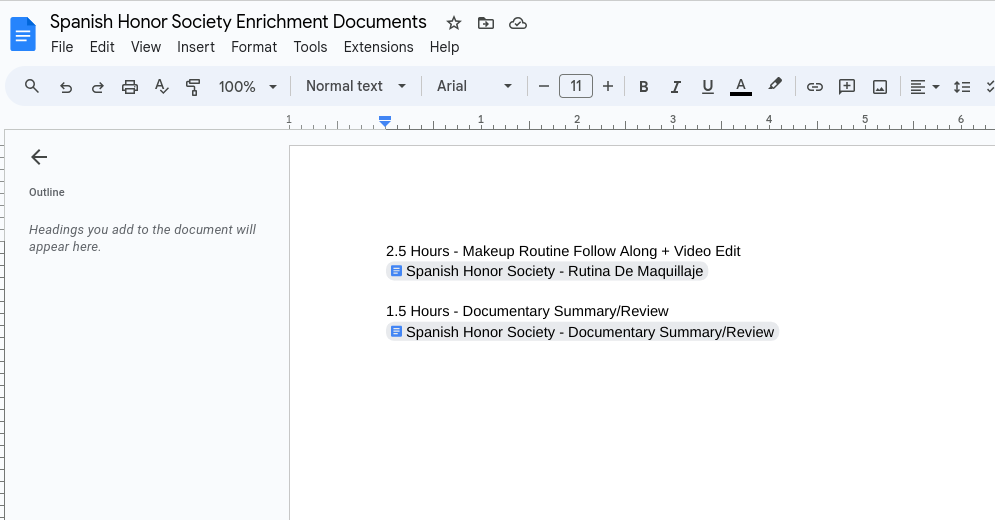Screen dimensions: 995x520
Task: Click the redo arrow icon
Action: pyautogui.click(x=98, y=87)
